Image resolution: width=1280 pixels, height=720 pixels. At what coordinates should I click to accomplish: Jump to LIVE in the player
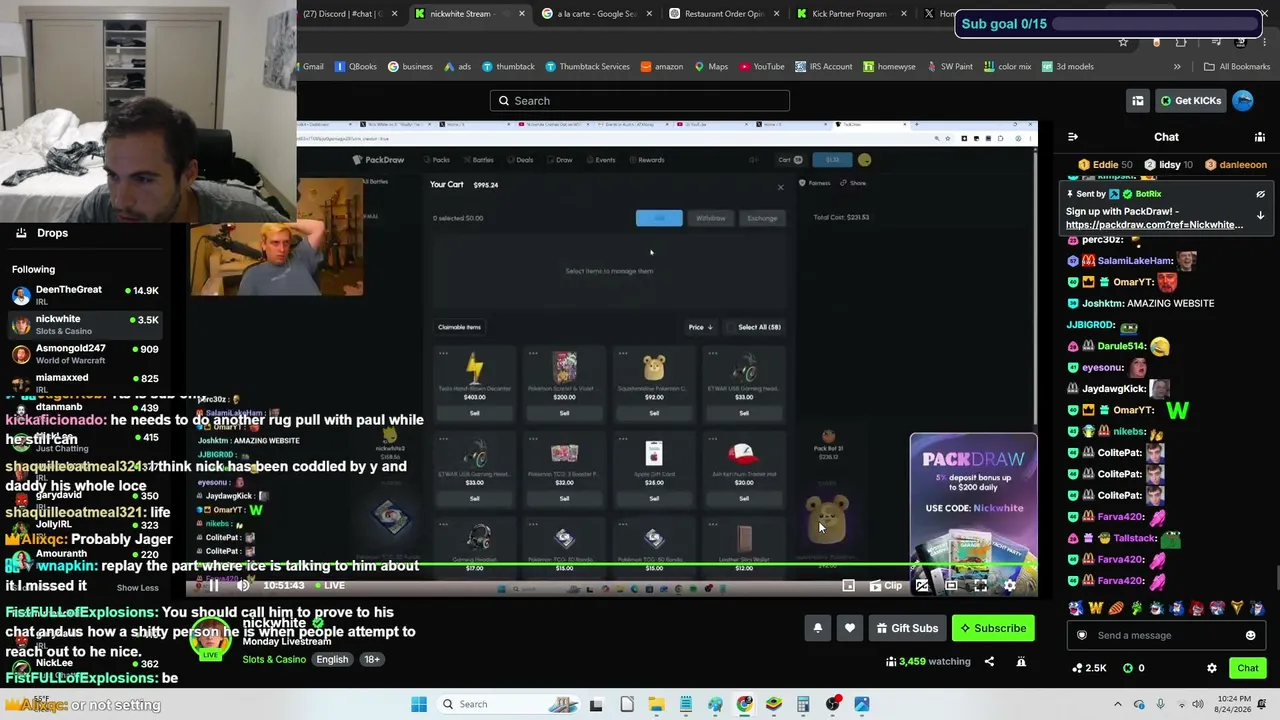328,586
